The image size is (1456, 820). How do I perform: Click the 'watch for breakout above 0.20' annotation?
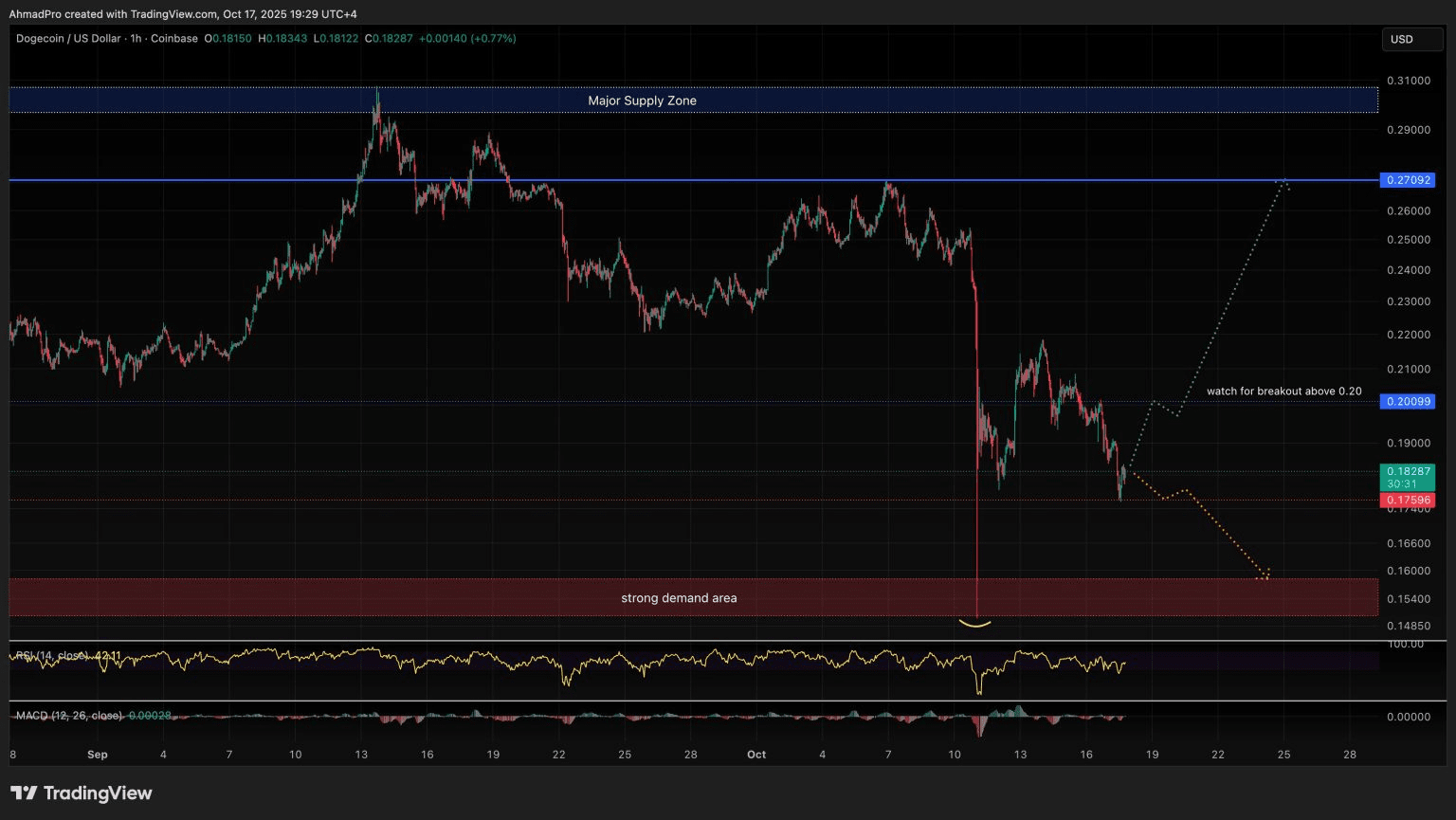click(1283, 392)
